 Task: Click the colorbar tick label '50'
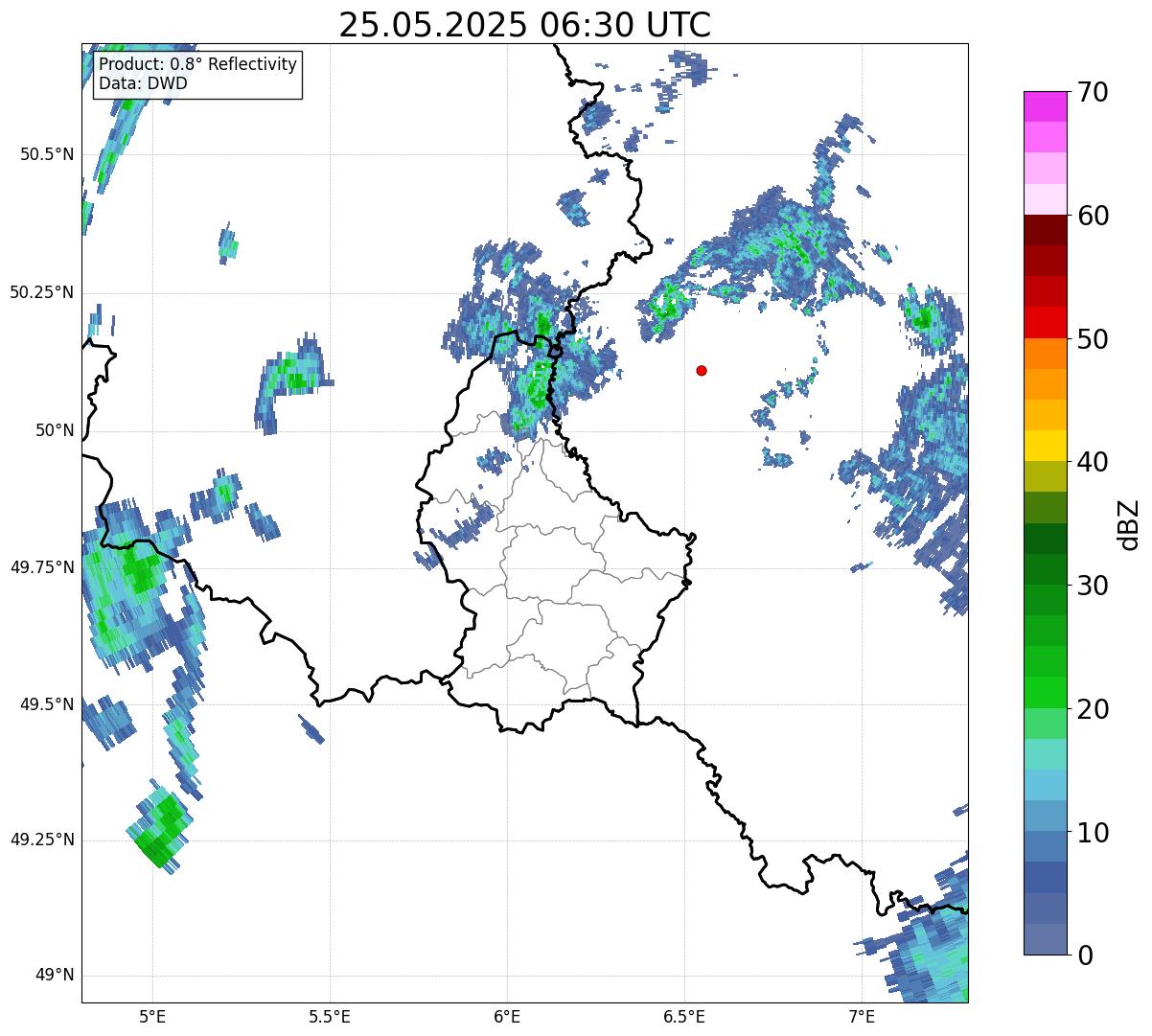click(x=1094, y=339)
